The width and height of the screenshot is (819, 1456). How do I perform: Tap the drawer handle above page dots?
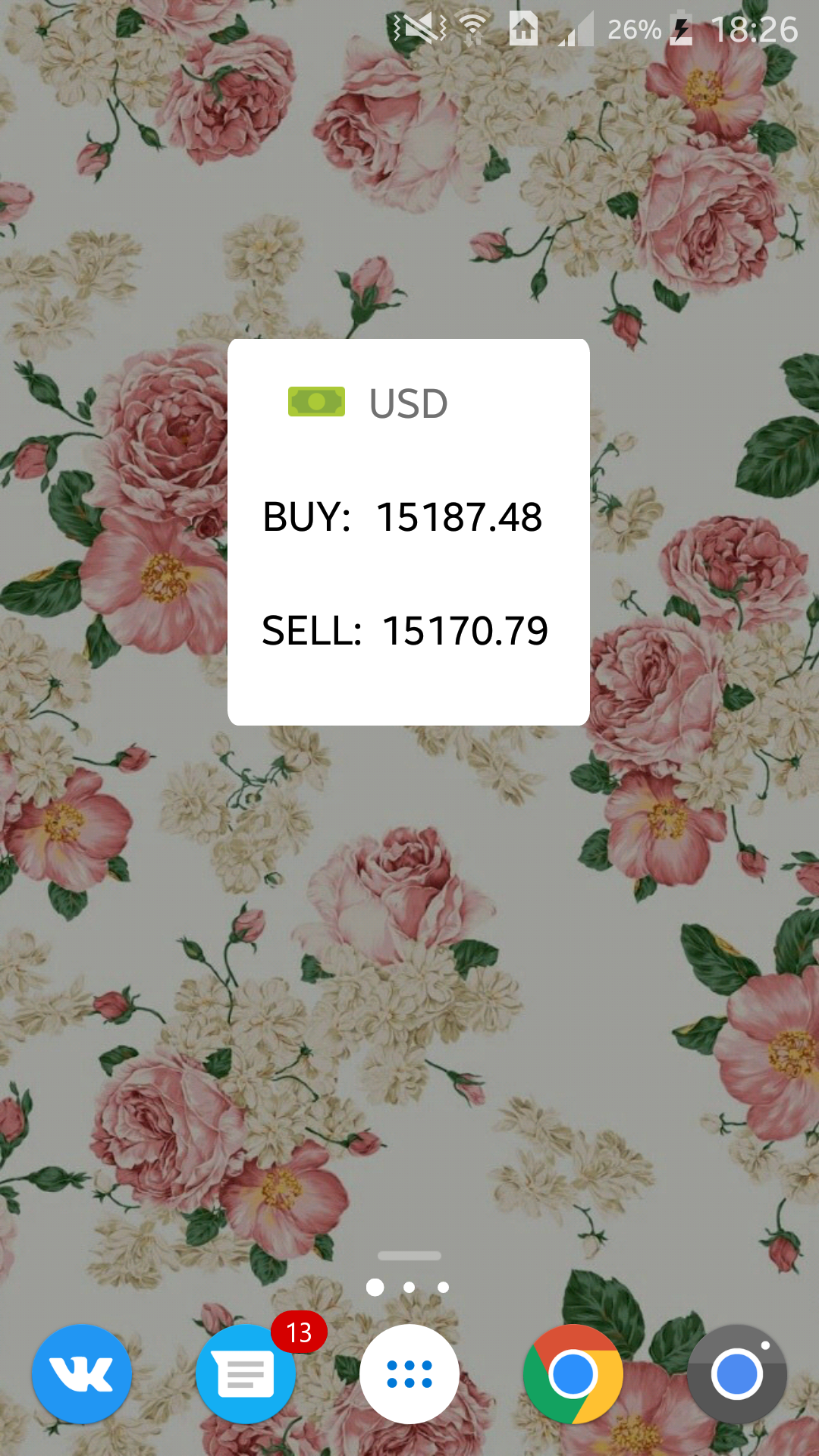click(409, 1256)
